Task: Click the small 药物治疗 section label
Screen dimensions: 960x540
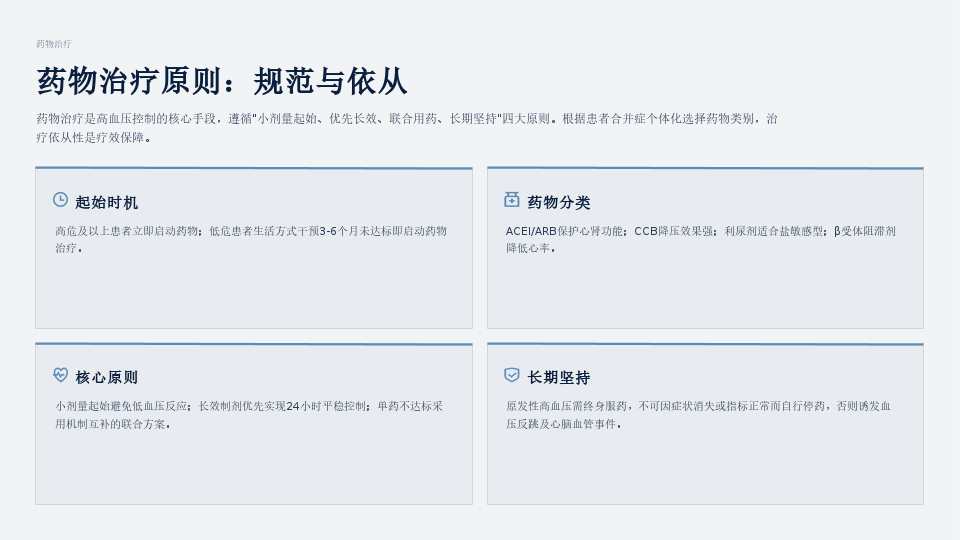Action: (x=54, y=44)
